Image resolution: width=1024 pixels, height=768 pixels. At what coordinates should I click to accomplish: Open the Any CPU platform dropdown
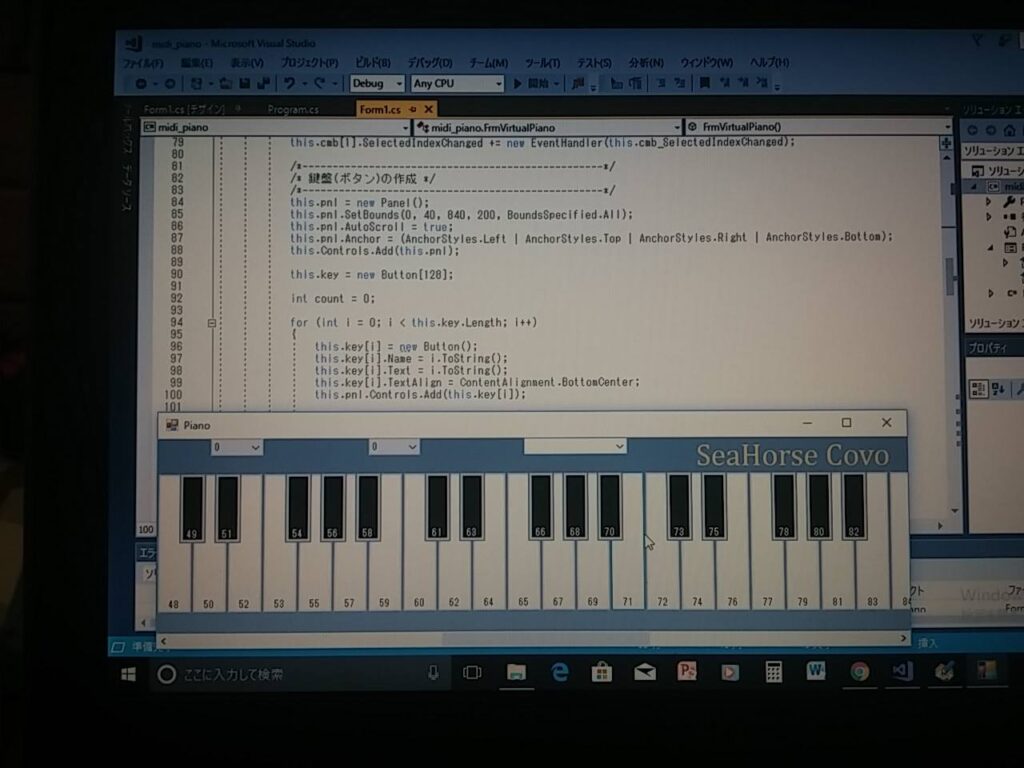[x=457, y=84]
